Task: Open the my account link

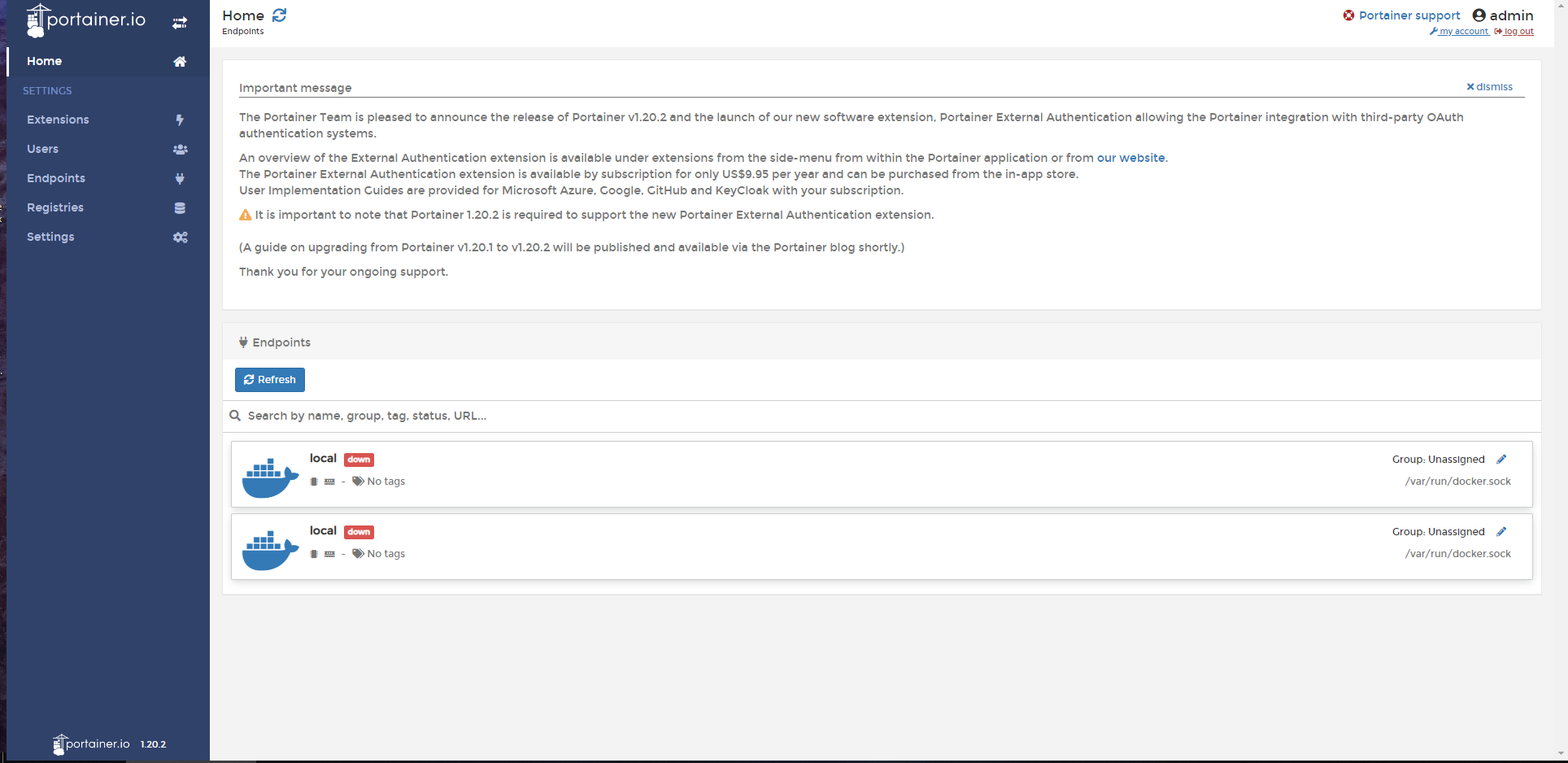Action: (x=1459, y=32)
